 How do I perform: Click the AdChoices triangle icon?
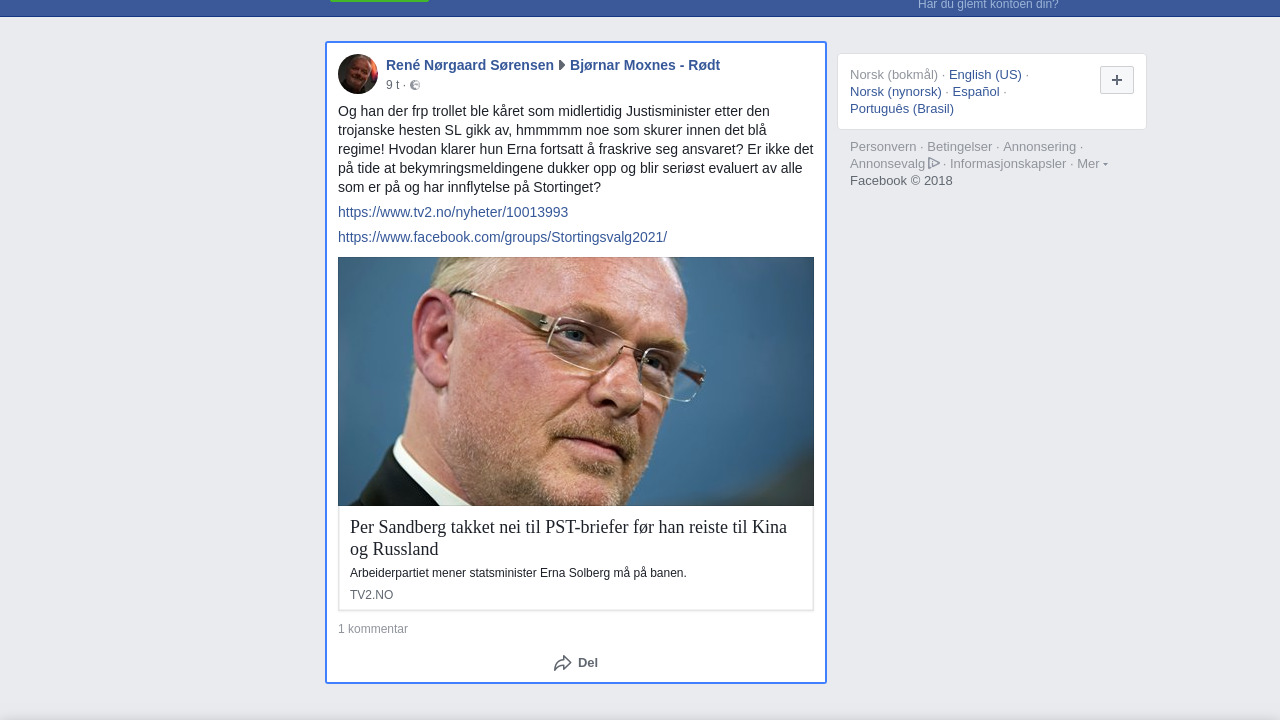pyautogui.click(x=934, y=163)
